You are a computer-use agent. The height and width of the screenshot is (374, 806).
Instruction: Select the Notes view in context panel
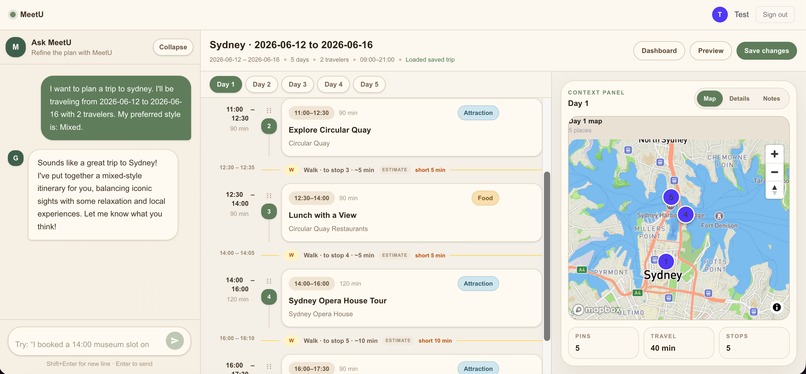tap(771, 98)
